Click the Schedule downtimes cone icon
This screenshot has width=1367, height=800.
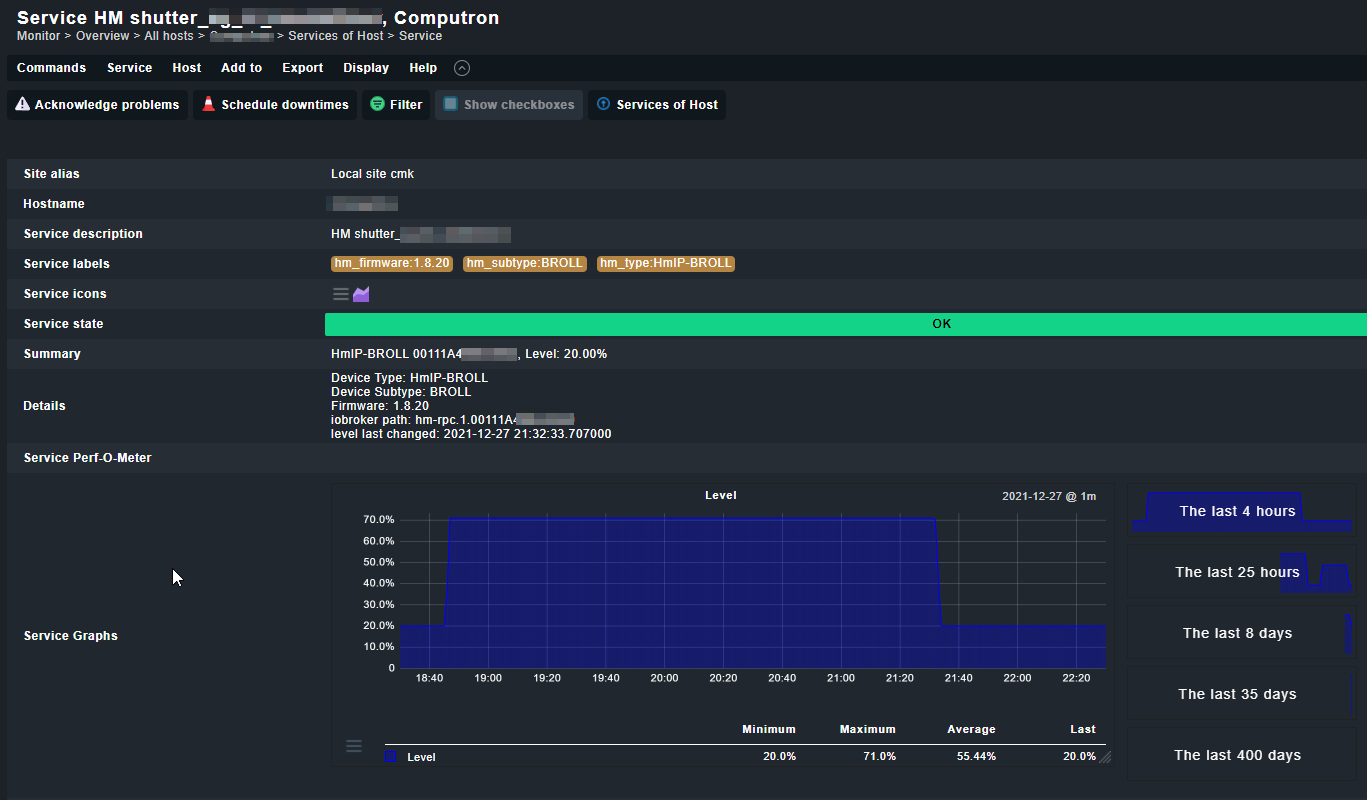(x=208, y=104)
